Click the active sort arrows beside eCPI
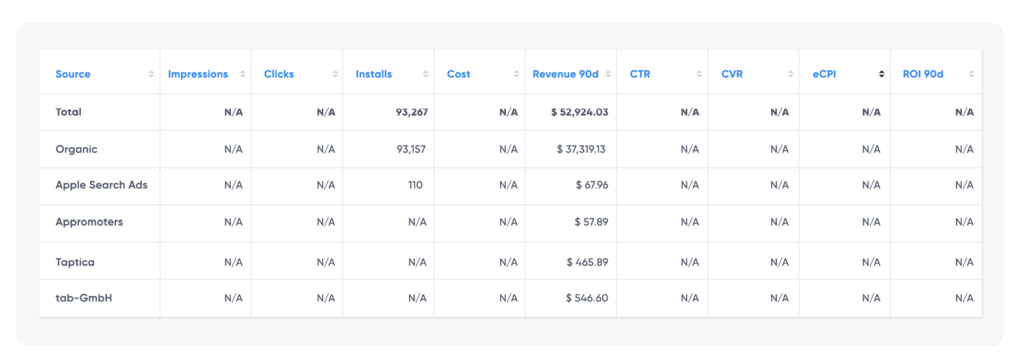Image resolution: width=1024 pixels, height=362 pixels. point(882,74)
